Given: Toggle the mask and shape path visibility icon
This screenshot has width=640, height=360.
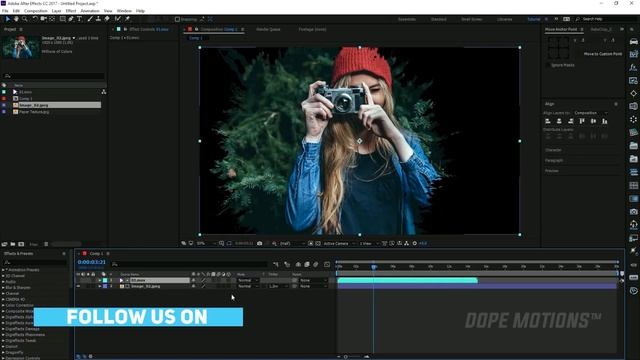Looking at the screenshot, I should 229,243.
